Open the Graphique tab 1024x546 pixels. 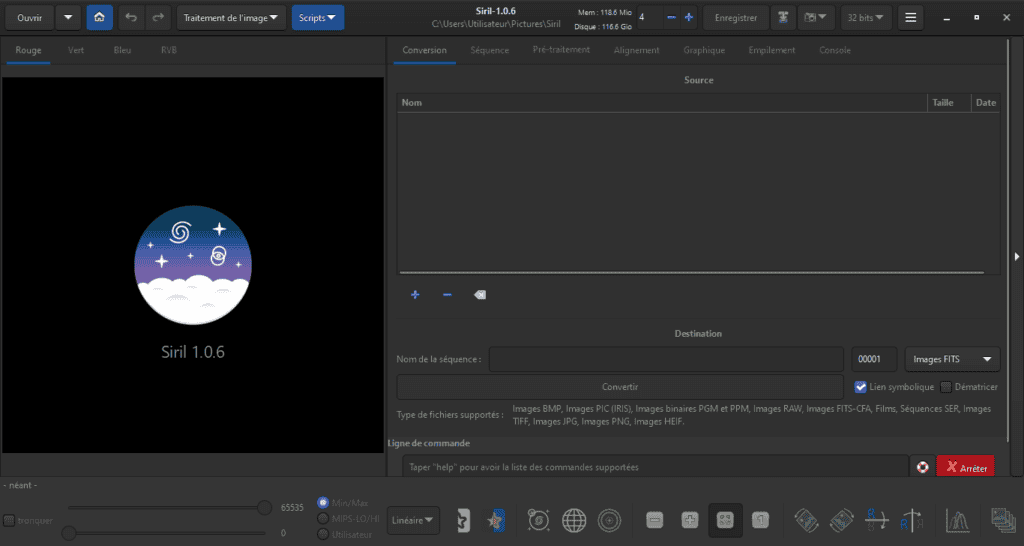[x=704, y=50]
